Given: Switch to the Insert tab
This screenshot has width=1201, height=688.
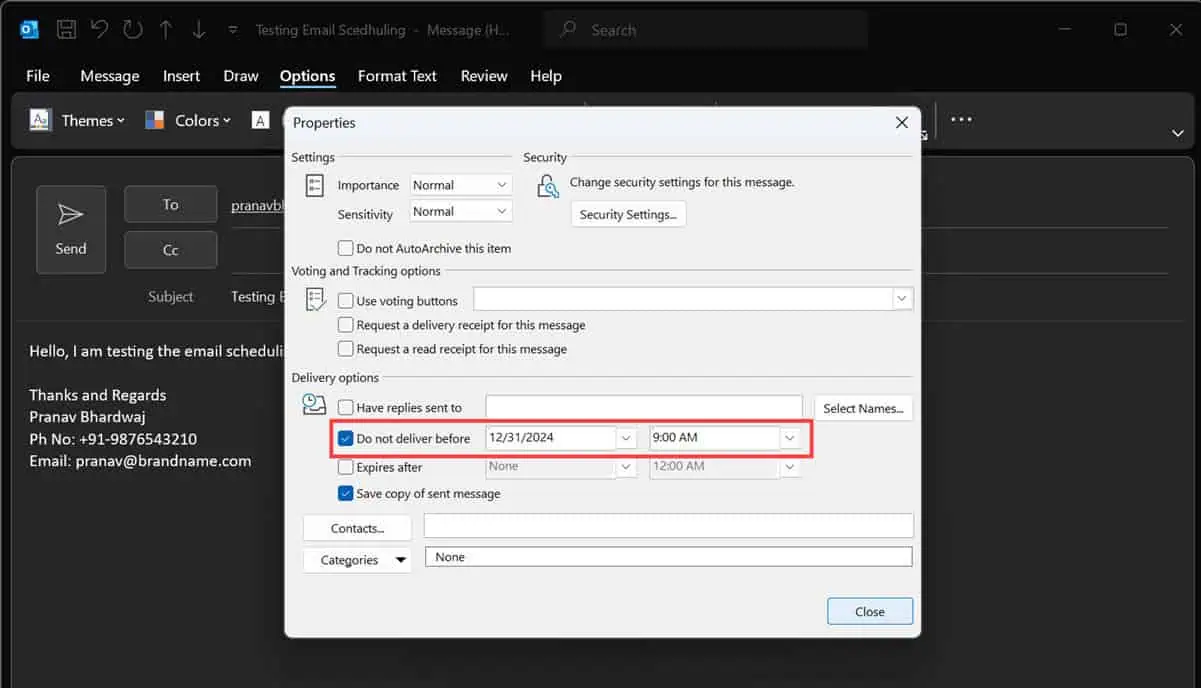Looking at the screenshot, I should click(x=181, y=76).
